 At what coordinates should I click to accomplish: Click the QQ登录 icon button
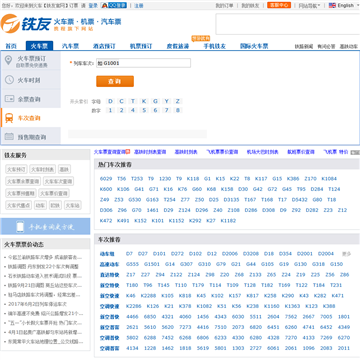(x=114, y=5)
